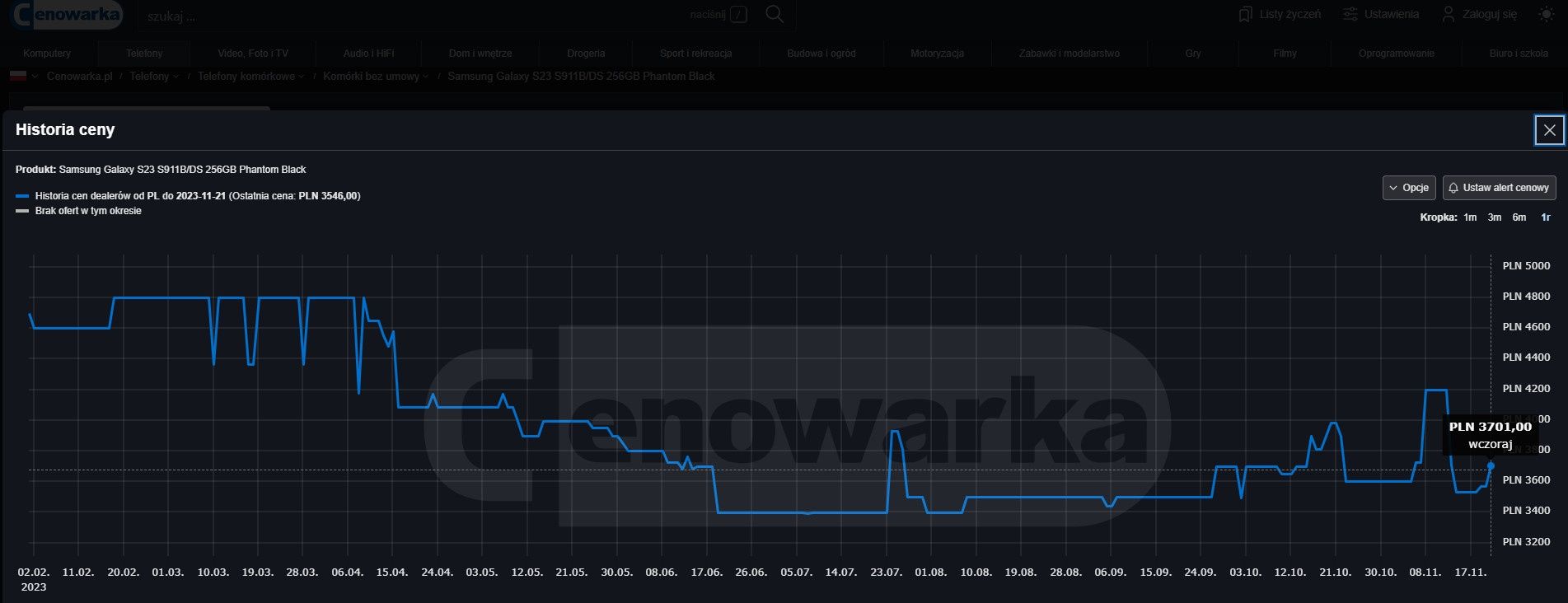This screenshot has height=603, width=1568.
Task: Click the Samsung Galaxy S23 breadcrumb link
Action: (581, 77)
